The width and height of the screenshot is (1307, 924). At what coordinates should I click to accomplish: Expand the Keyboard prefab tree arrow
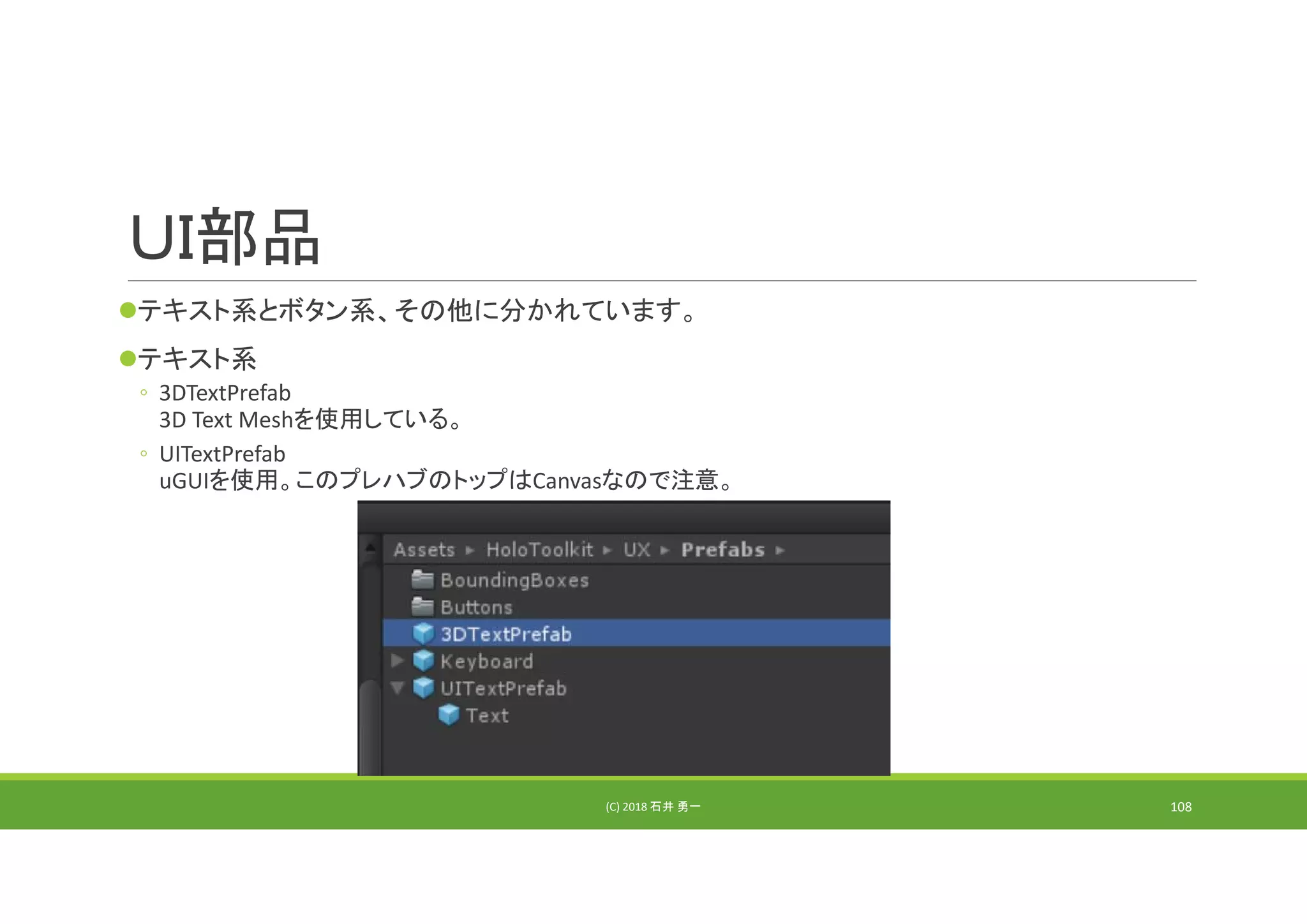398,660
